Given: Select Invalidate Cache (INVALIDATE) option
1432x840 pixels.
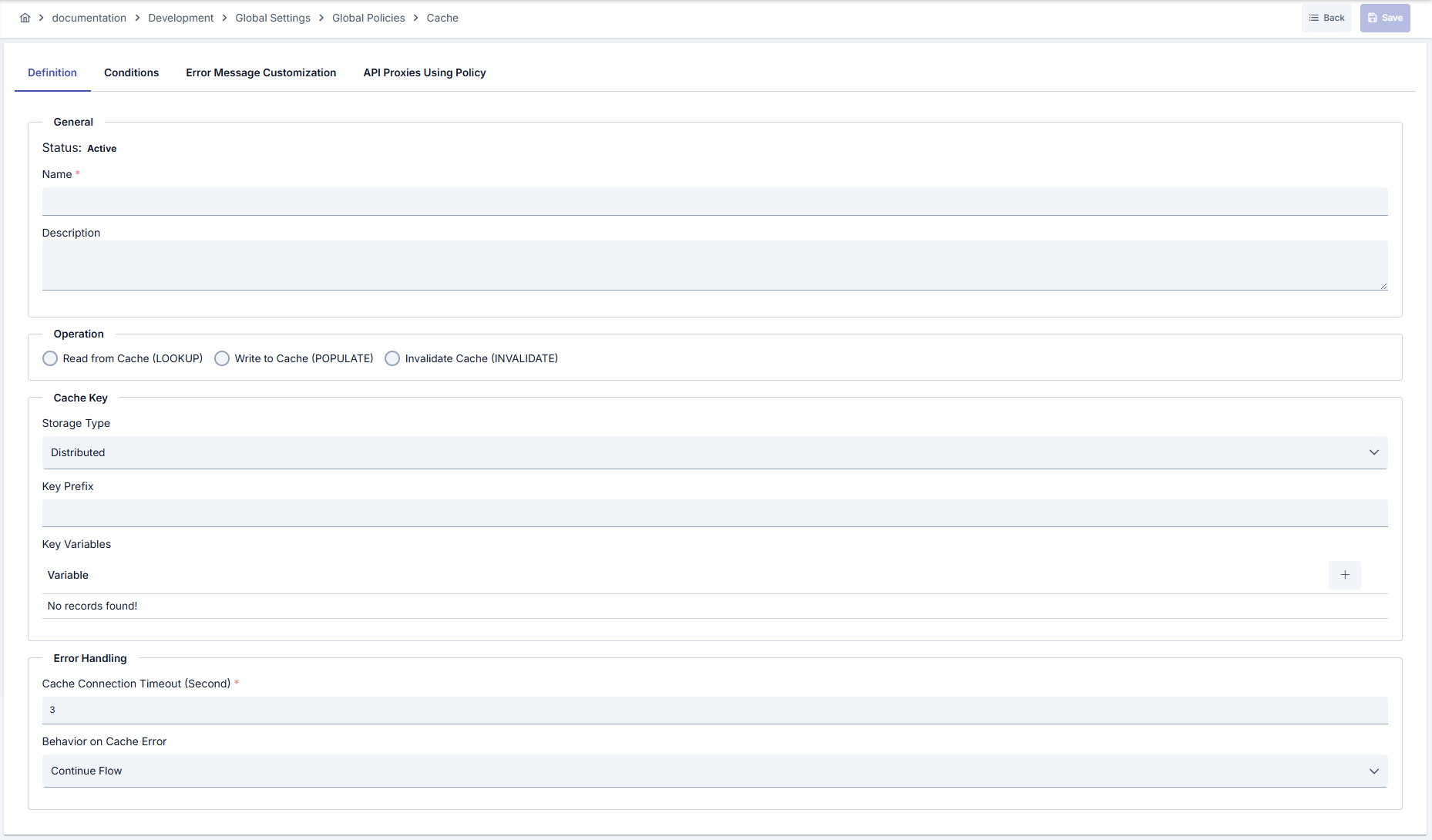Looking at the screenshot, I should (392, 358).
